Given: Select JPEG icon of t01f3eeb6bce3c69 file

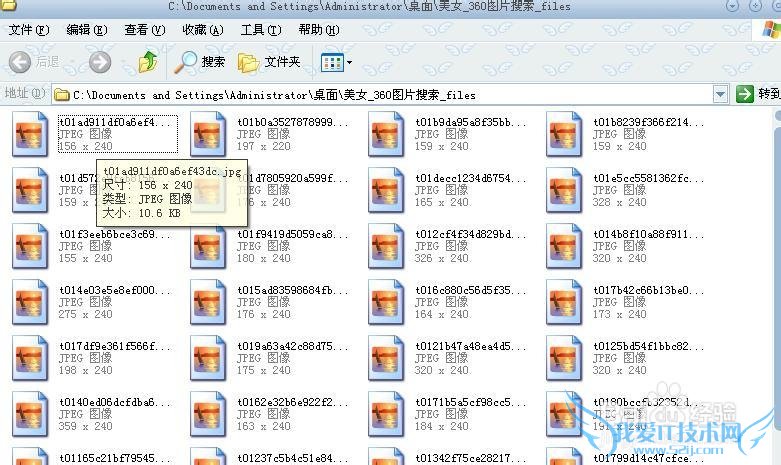Looking at the screenshot, I should tap(30, 246).
